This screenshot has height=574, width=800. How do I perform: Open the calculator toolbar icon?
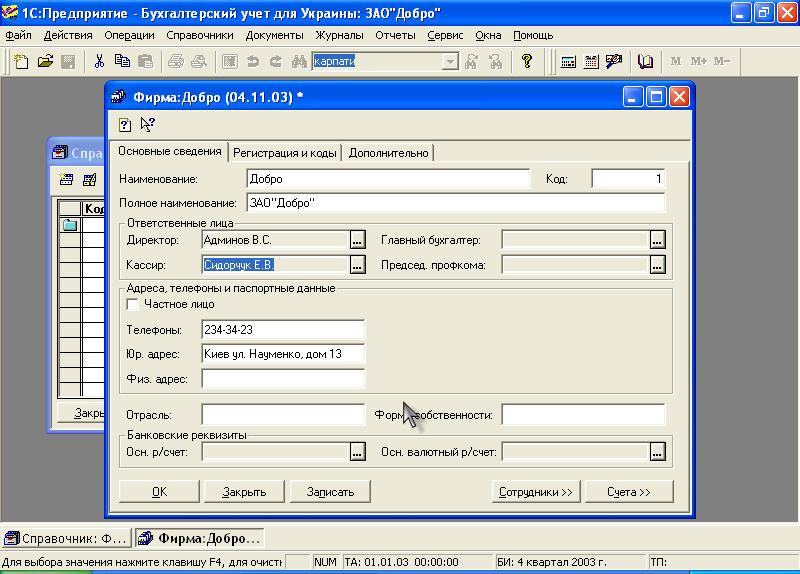(x=568, y=62)
